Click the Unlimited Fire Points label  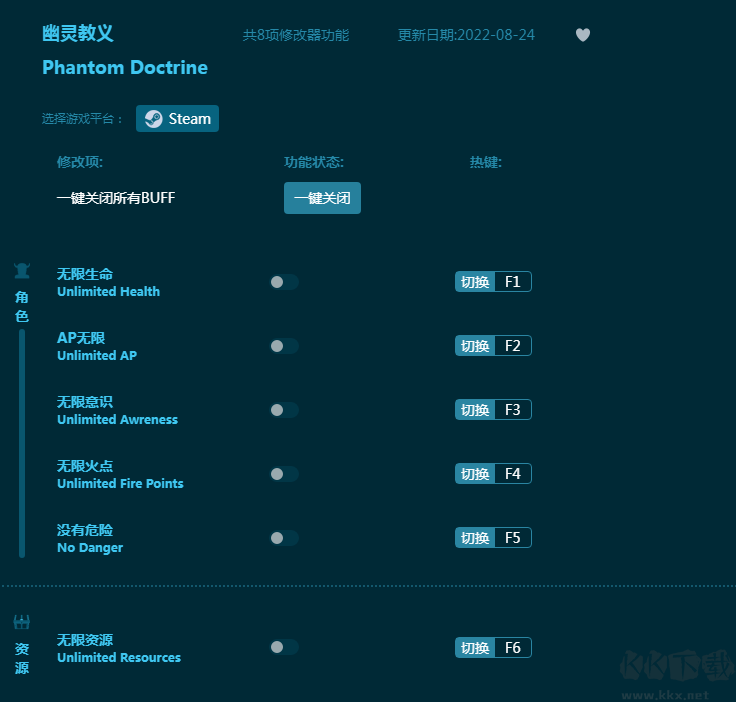pos(120,483)
